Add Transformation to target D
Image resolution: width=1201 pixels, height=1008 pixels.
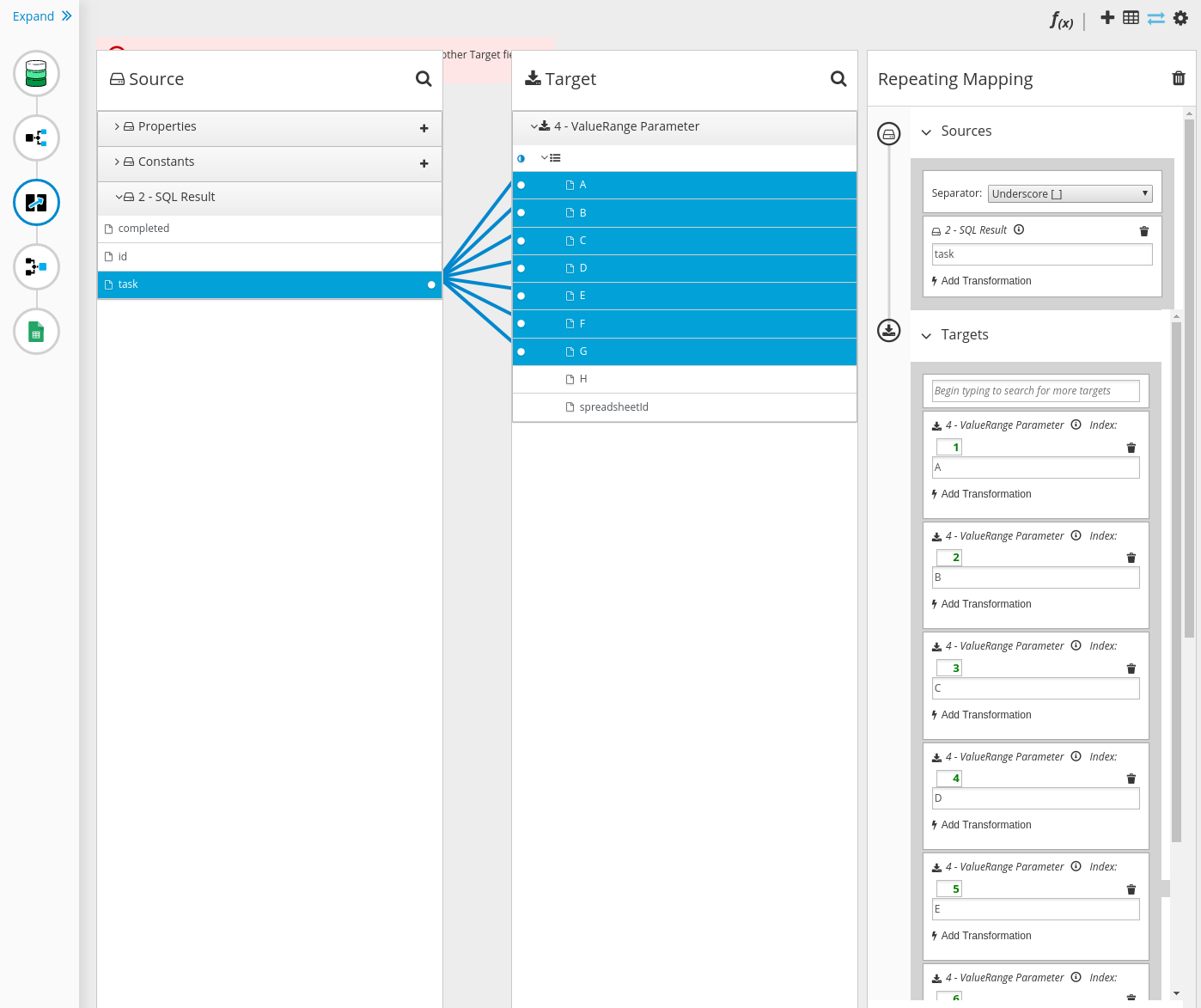click(x=981, y=825)
